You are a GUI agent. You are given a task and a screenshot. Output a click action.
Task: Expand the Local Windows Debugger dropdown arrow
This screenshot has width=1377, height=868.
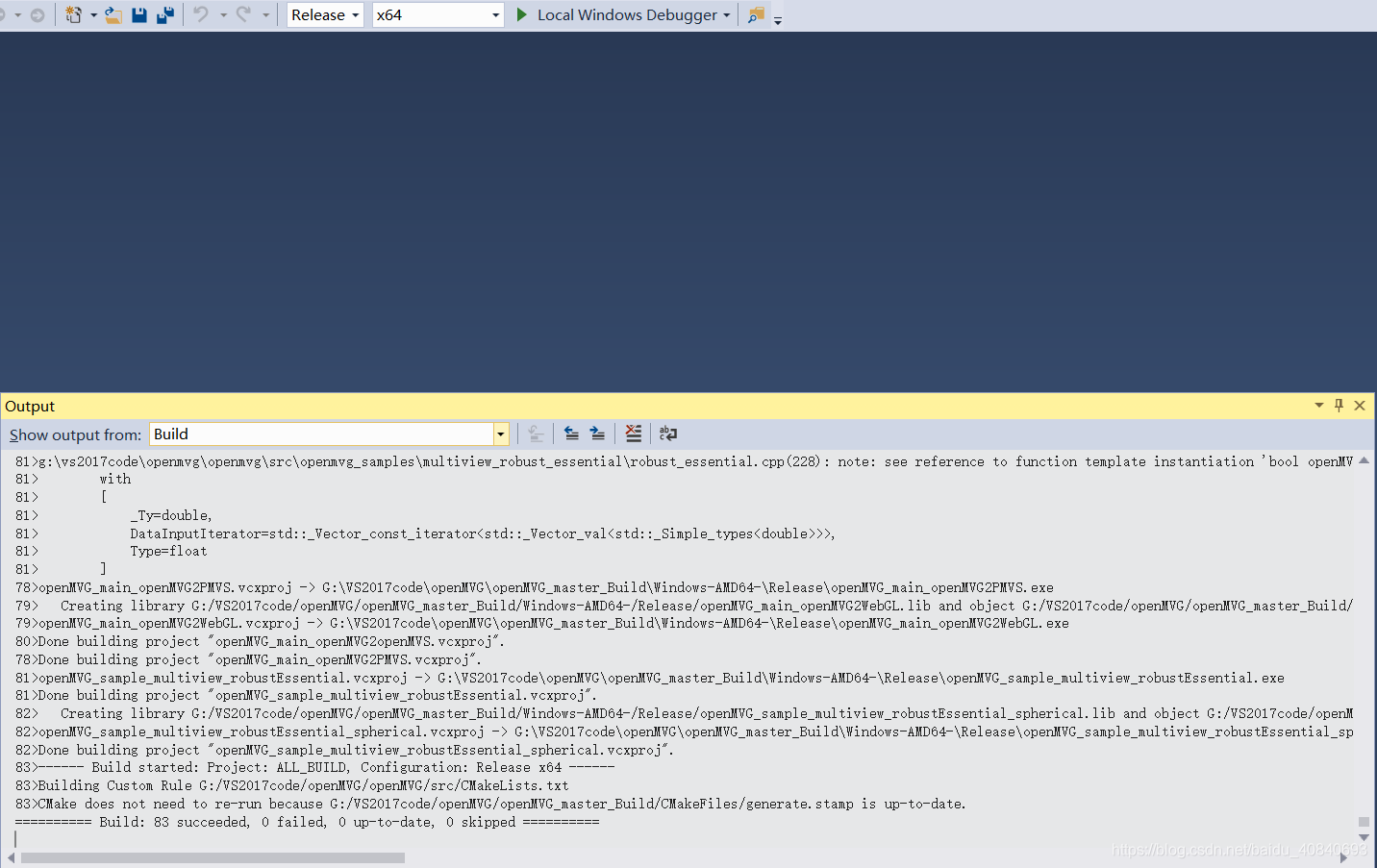[726, 15]
